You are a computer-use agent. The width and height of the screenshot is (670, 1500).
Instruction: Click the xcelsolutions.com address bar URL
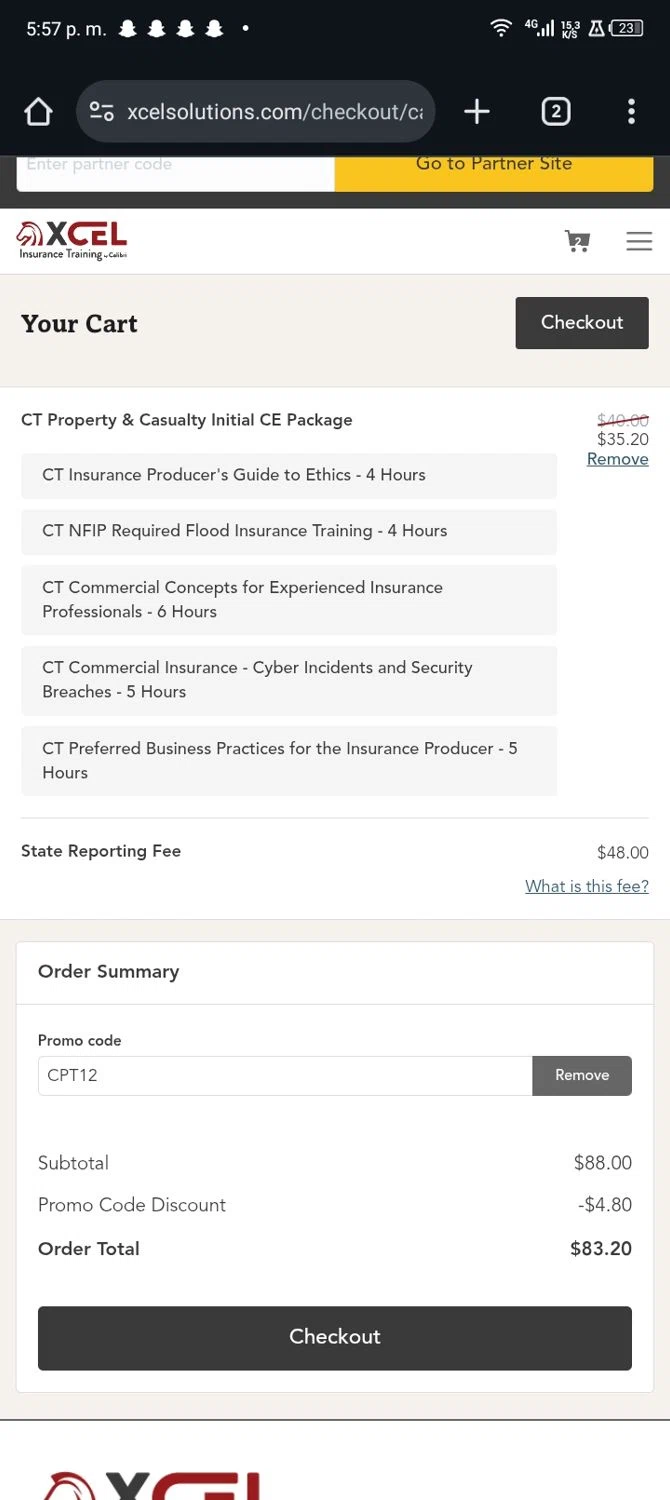275,112
